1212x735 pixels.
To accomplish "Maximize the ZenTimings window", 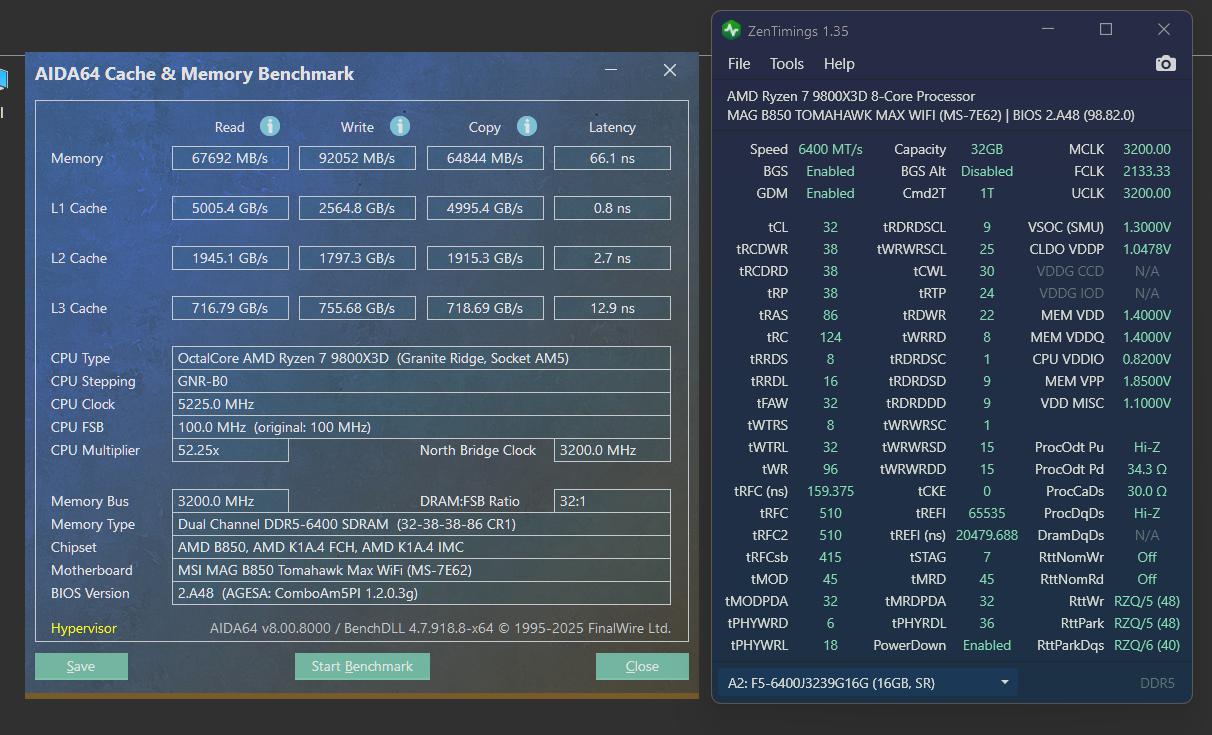I will coord(1106,30).
